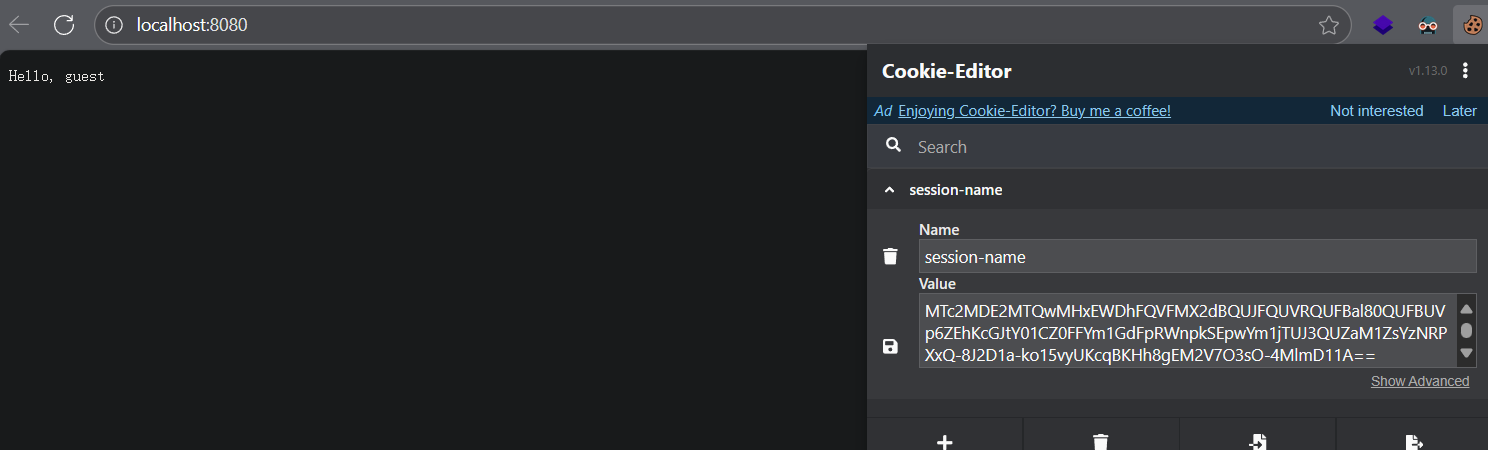Collapse the session-name cookie entry
This screenshot has height=450, width=1488.
(x=889, y=190)
